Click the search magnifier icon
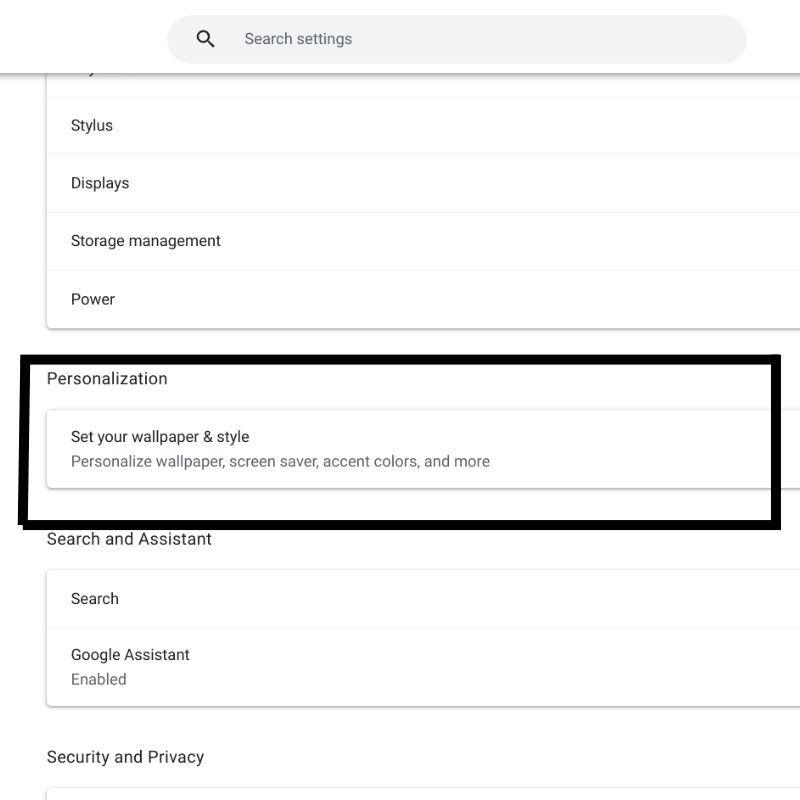This screenshot has width=800, height=800. pyautogui.click(x=205, y=38)
